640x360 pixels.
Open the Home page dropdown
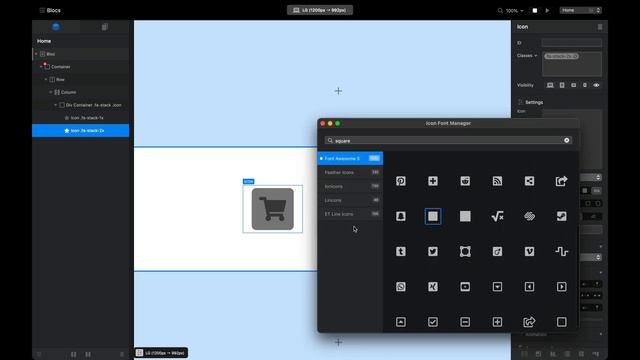(580, 10)
